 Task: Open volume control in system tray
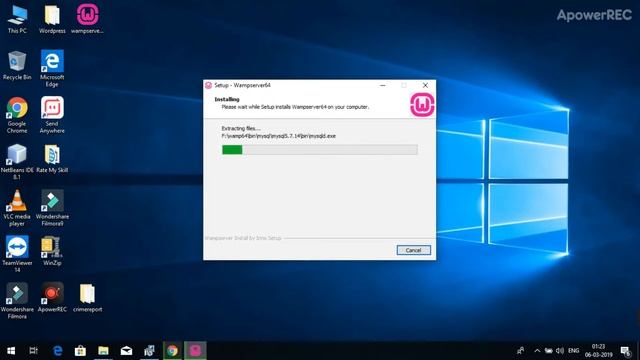tap(560, 351)
